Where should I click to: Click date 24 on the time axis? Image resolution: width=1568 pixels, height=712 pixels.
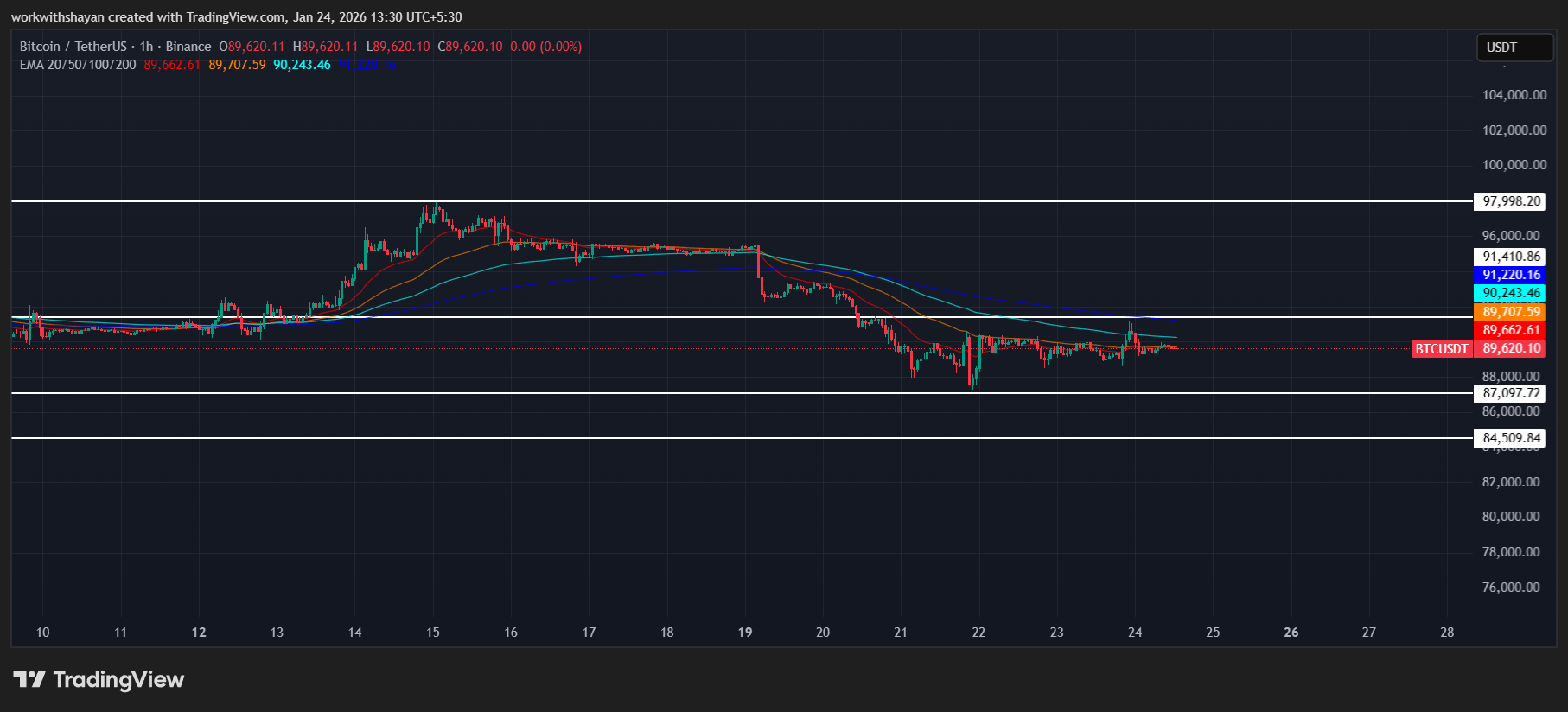pyautogui.click(x=1135, y=633)
